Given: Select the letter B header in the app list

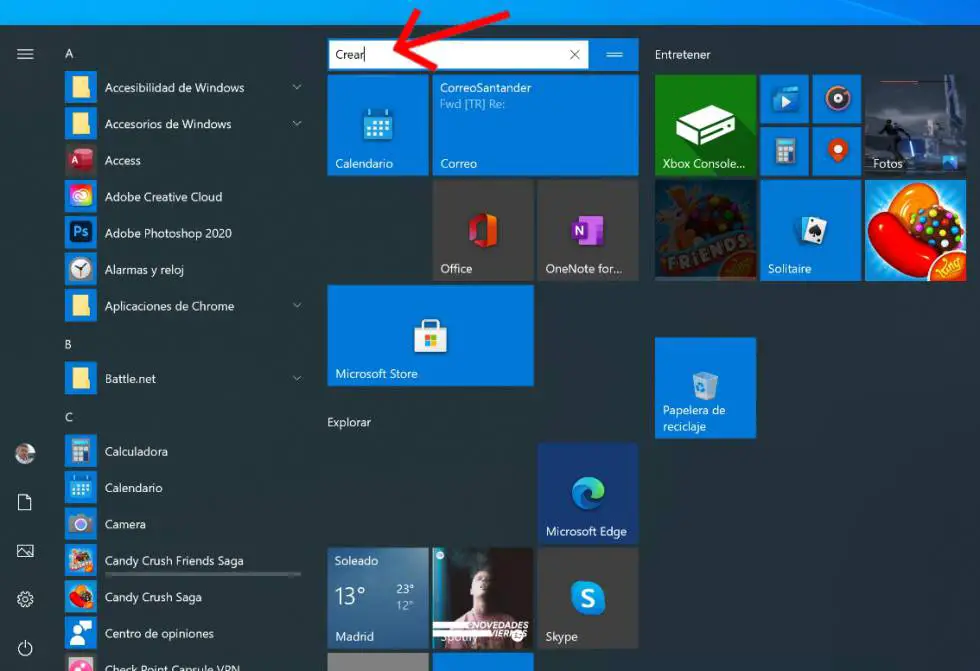Looking at the screenshot, I should click(68, 344).
